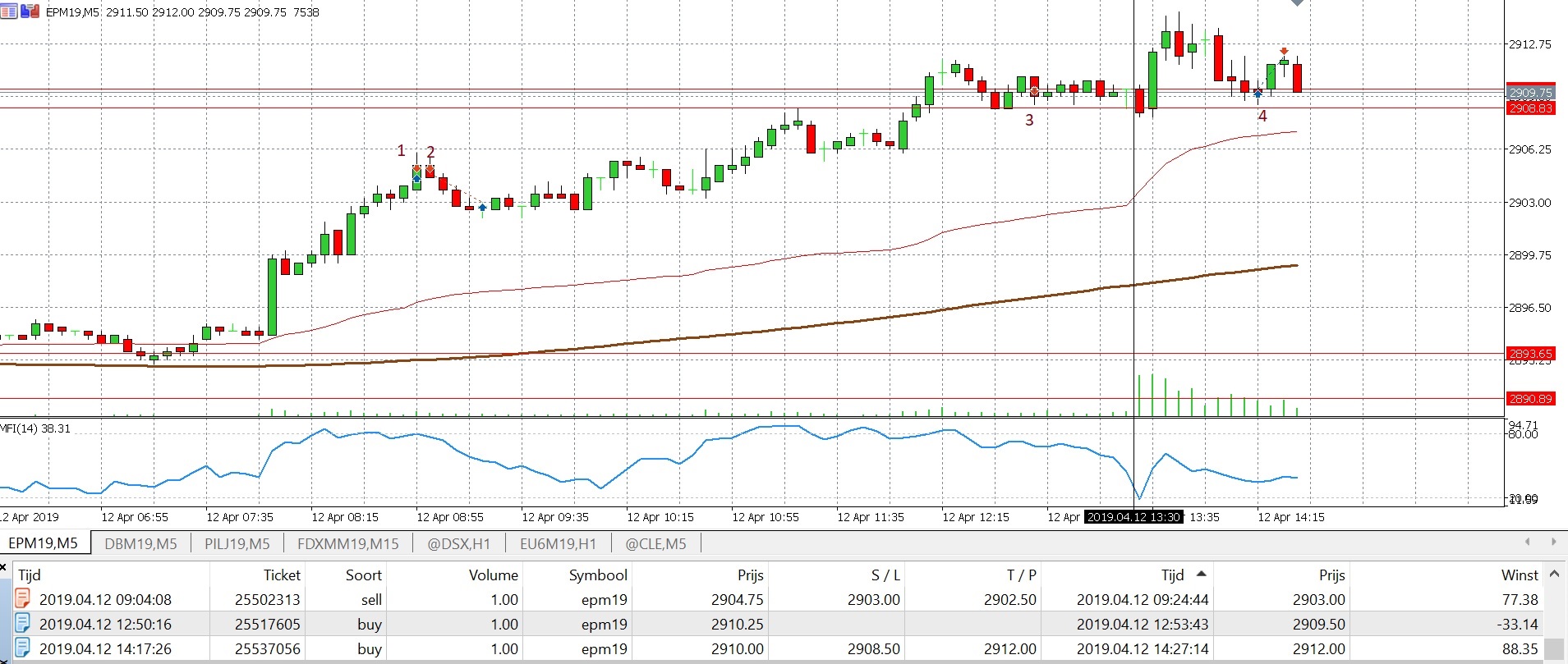
Task: Click the blue order icon of ticket 25517605
Action: (x=23, y=624)
